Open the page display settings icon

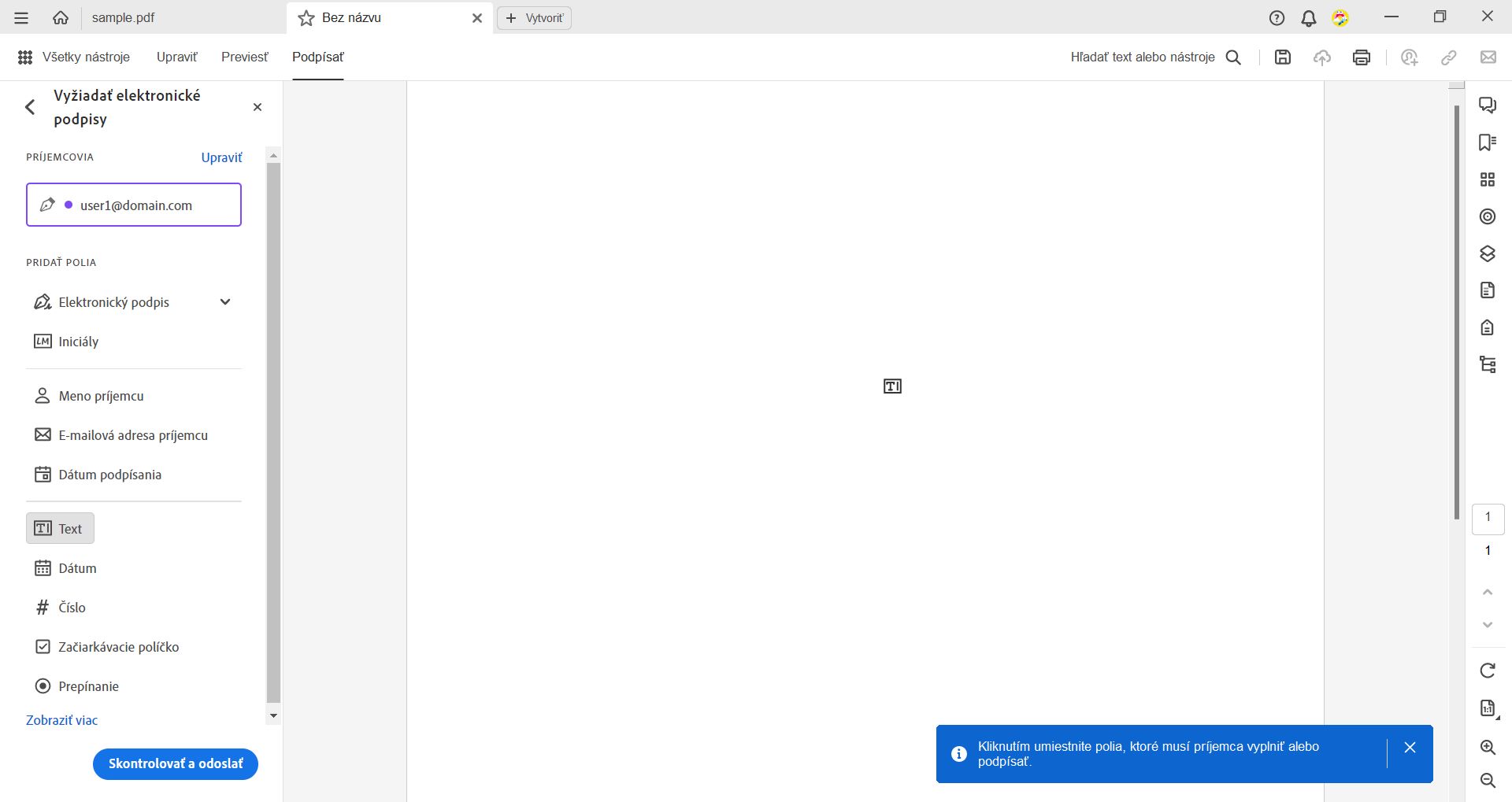[x=1488, y=708]
